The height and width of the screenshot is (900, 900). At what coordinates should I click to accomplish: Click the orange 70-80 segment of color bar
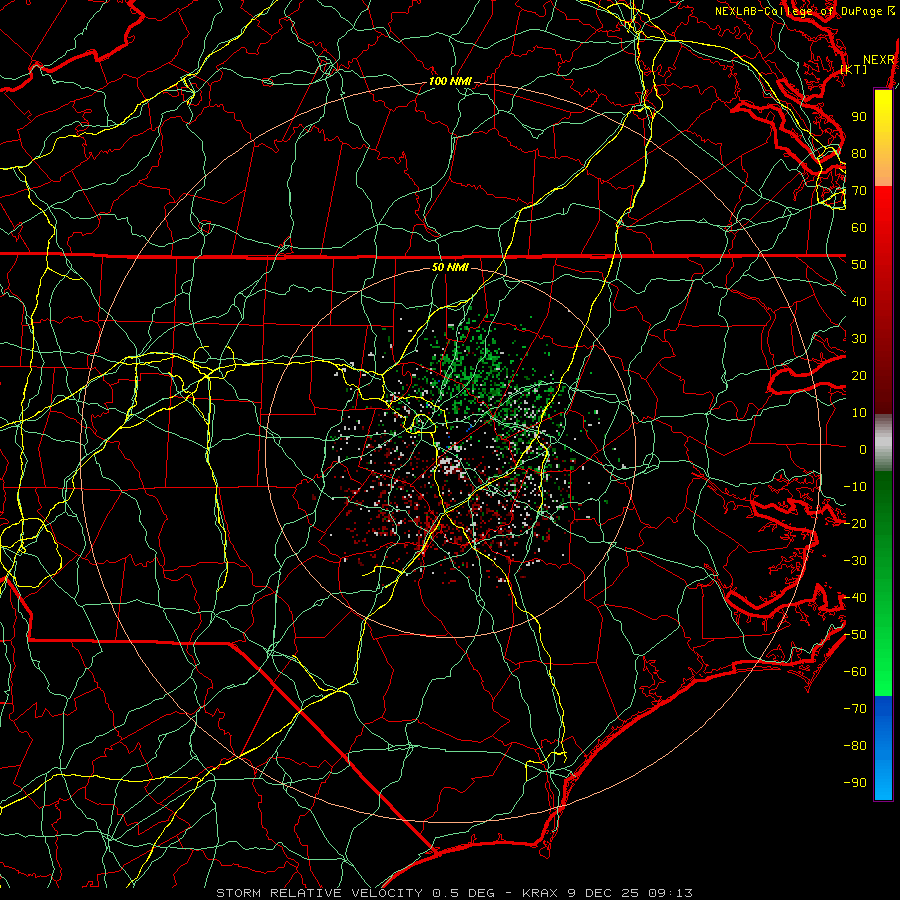[883, 169]
